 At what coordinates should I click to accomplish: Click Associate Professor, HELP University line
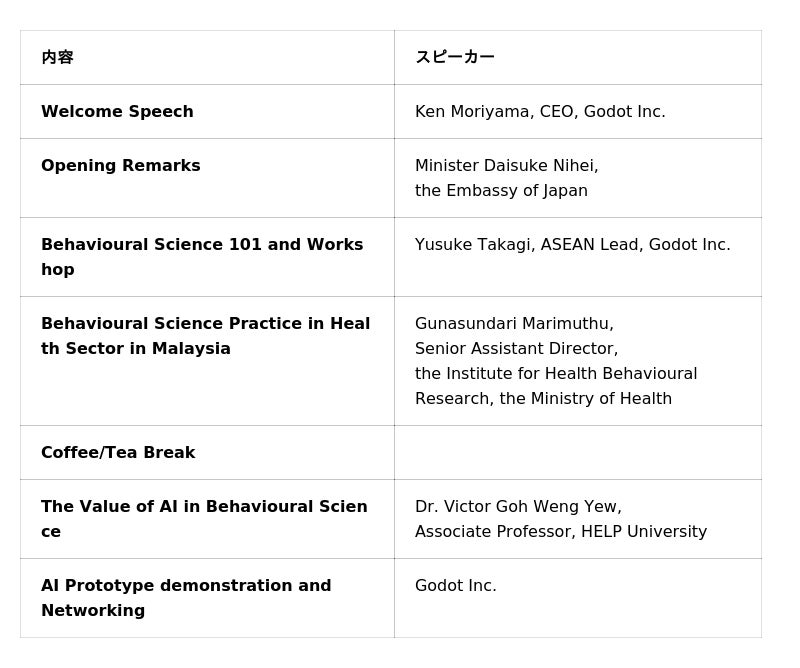coord(561,532)
